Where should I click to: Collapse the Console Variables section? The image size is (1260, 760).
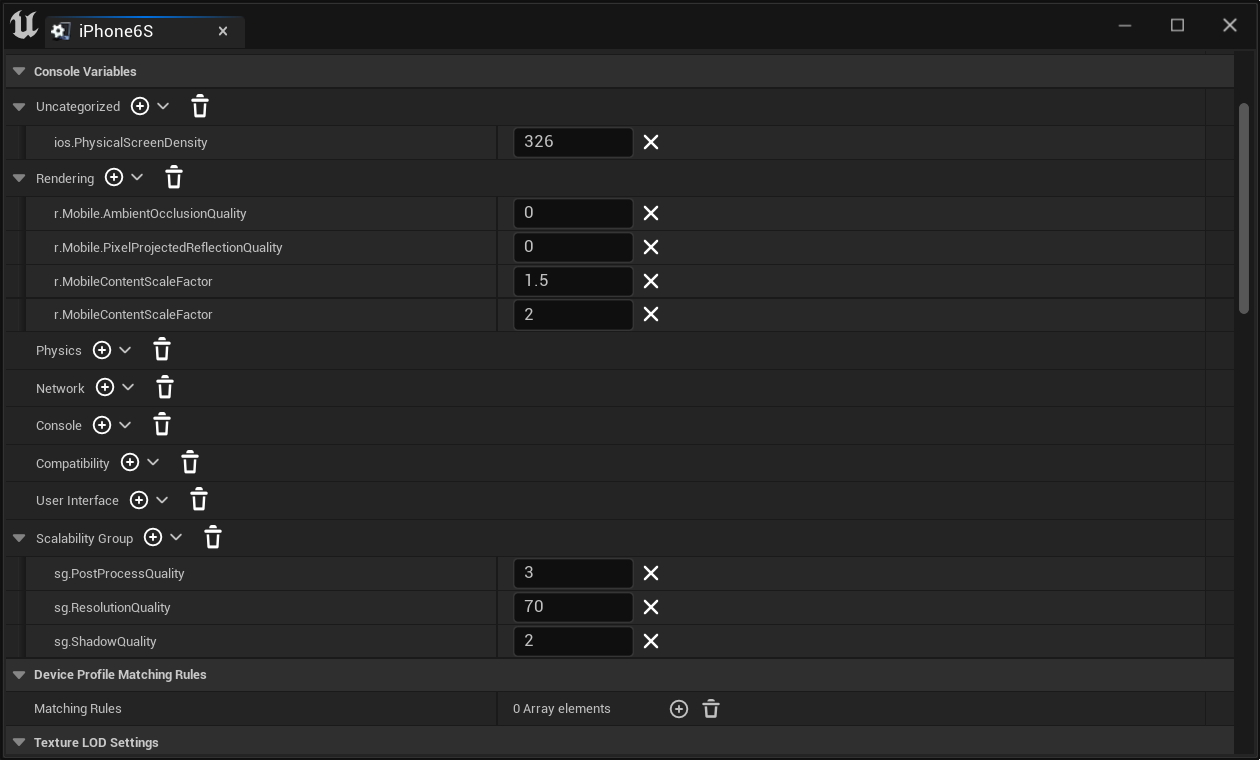point(19,72)
